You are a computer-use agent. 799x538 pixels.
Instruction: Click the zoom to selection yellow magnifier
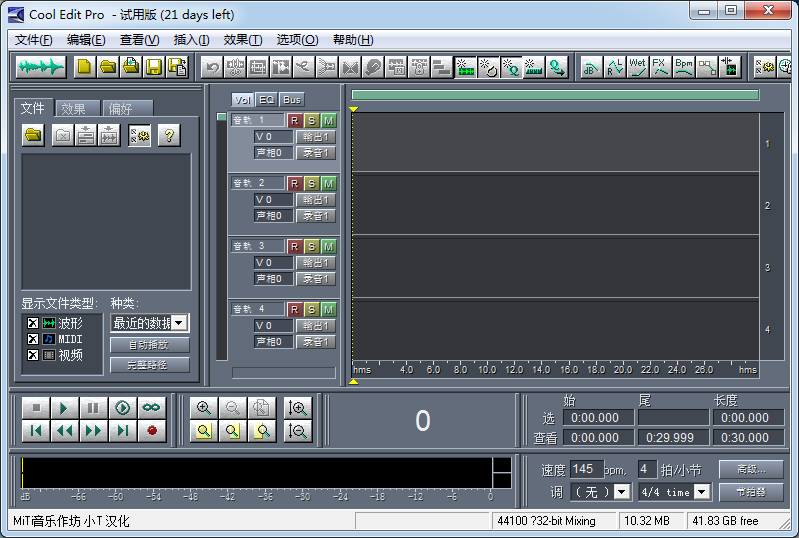click(x=204, y=431)
